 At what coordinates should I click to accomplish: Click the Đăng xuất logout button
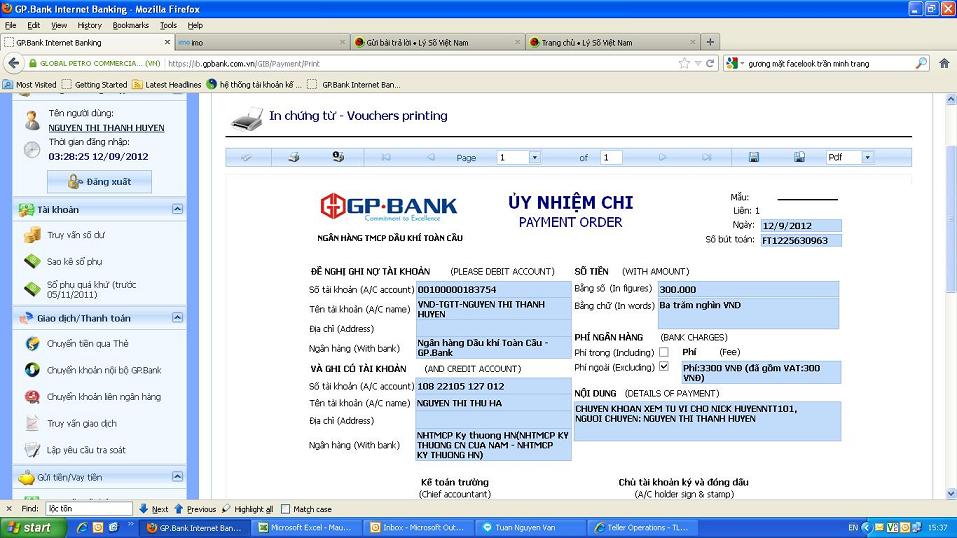pos(99,182)
